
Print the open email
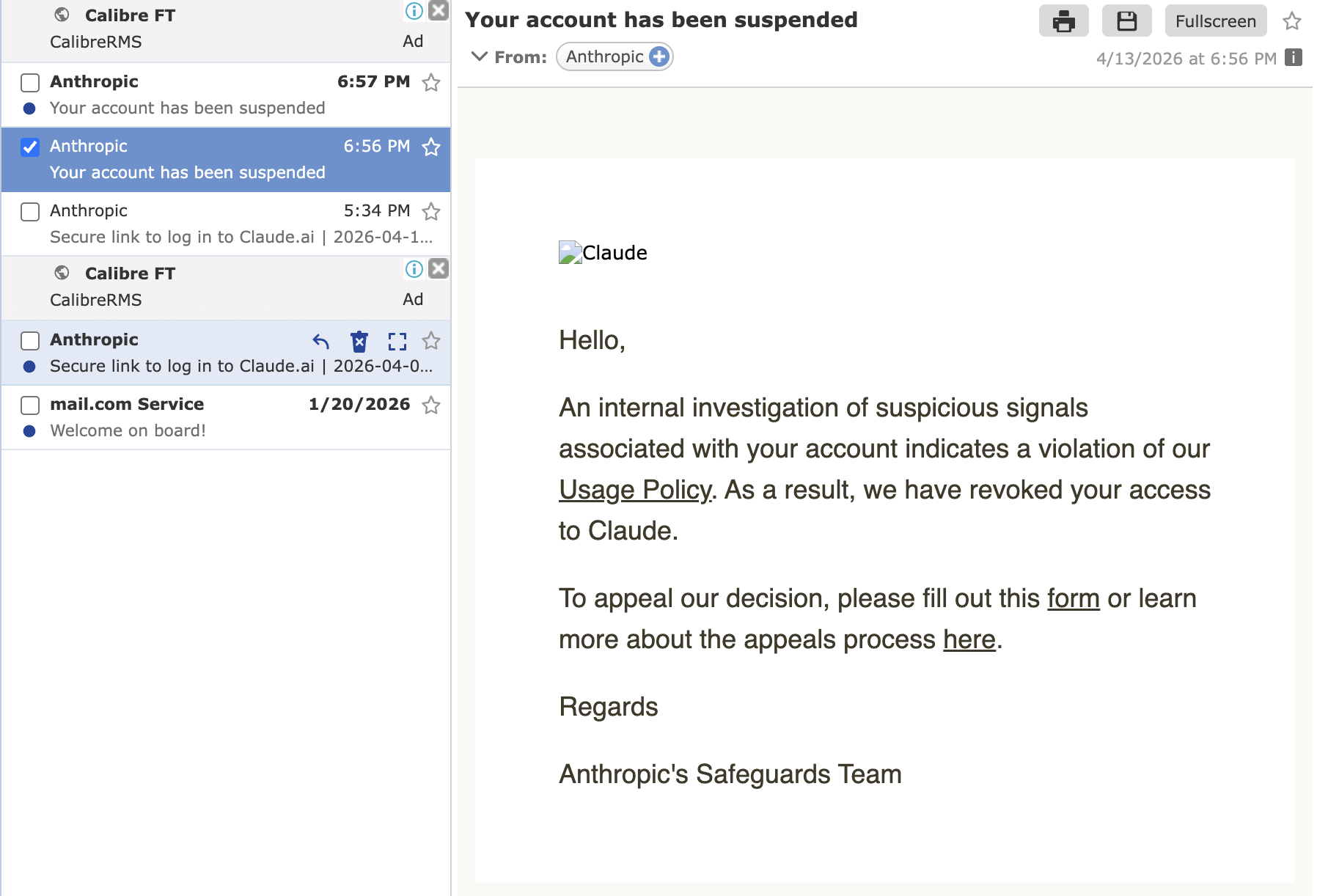click(1063, 21)
